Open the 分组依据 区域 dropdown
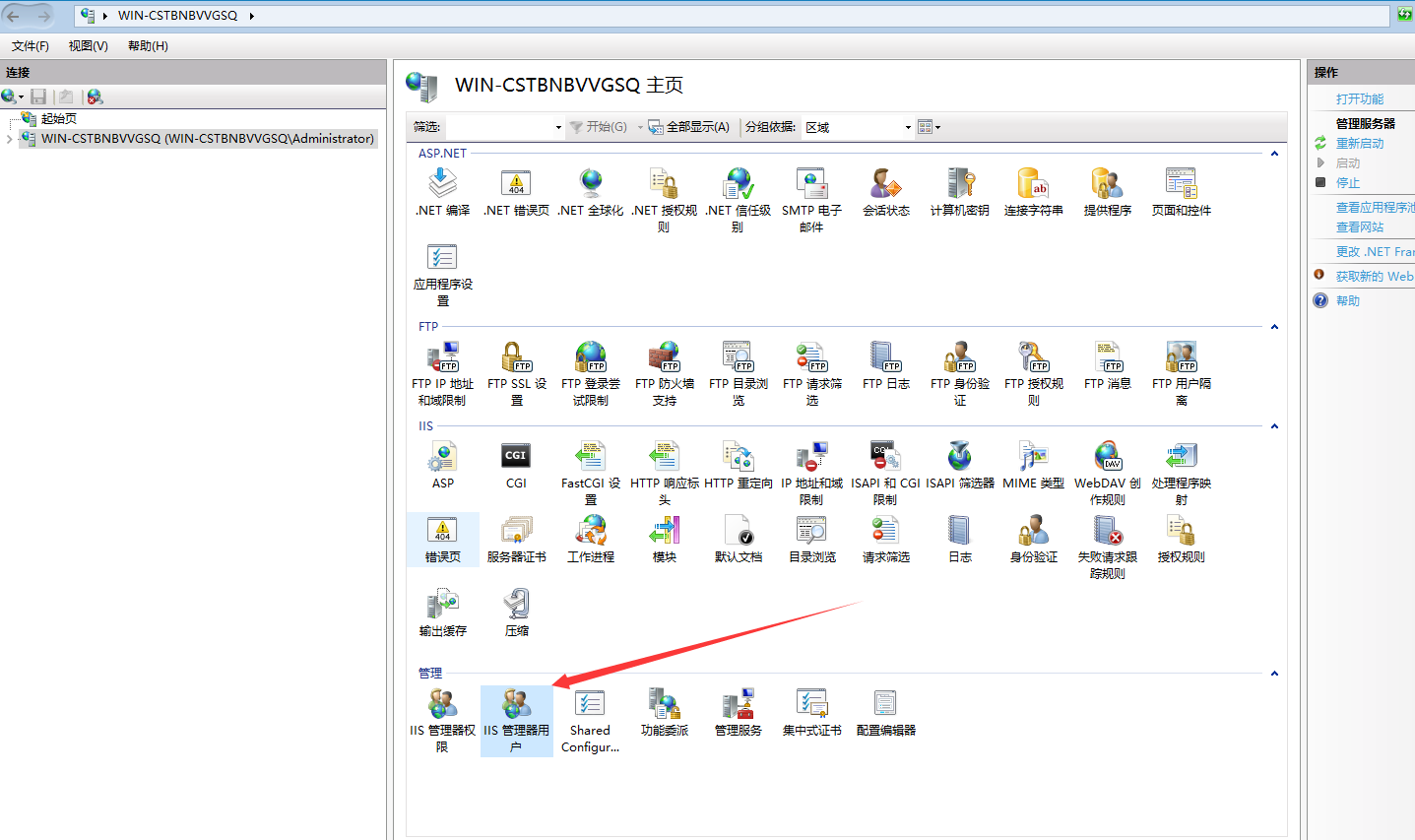Image resolution: width=1415 pixels, height=840 pixels. [858, 127]
